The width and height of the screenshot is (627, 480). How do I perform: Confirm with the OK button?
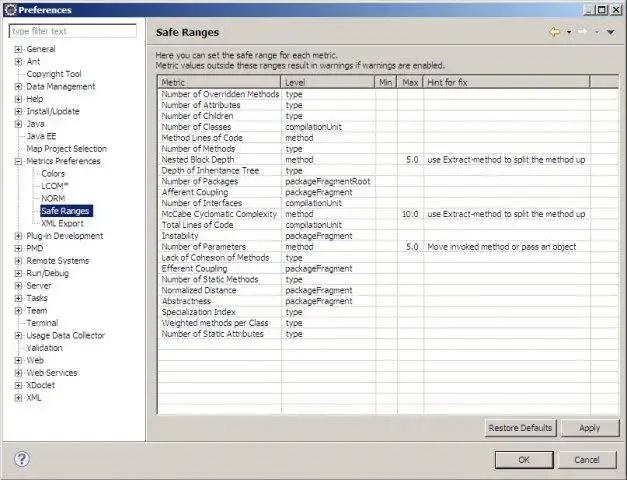pyautogui.click(x=524, y=460)
